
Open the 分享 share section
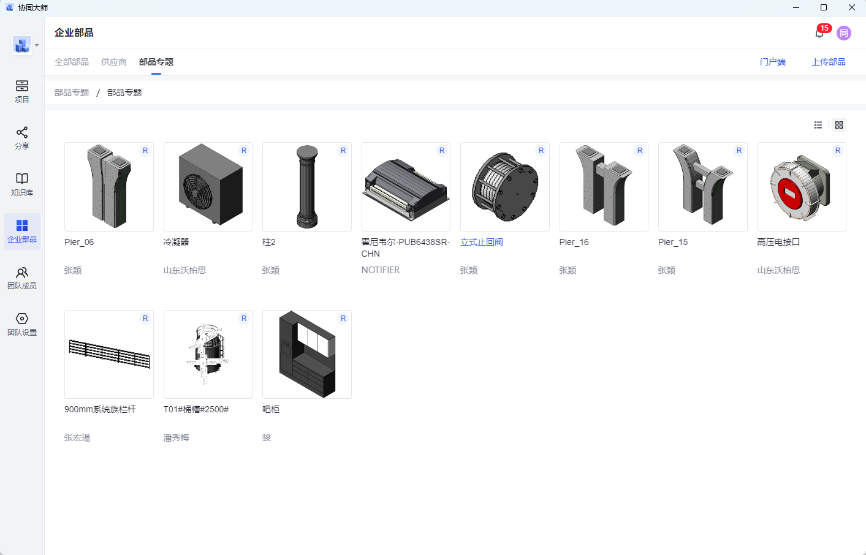click(22, 137)
